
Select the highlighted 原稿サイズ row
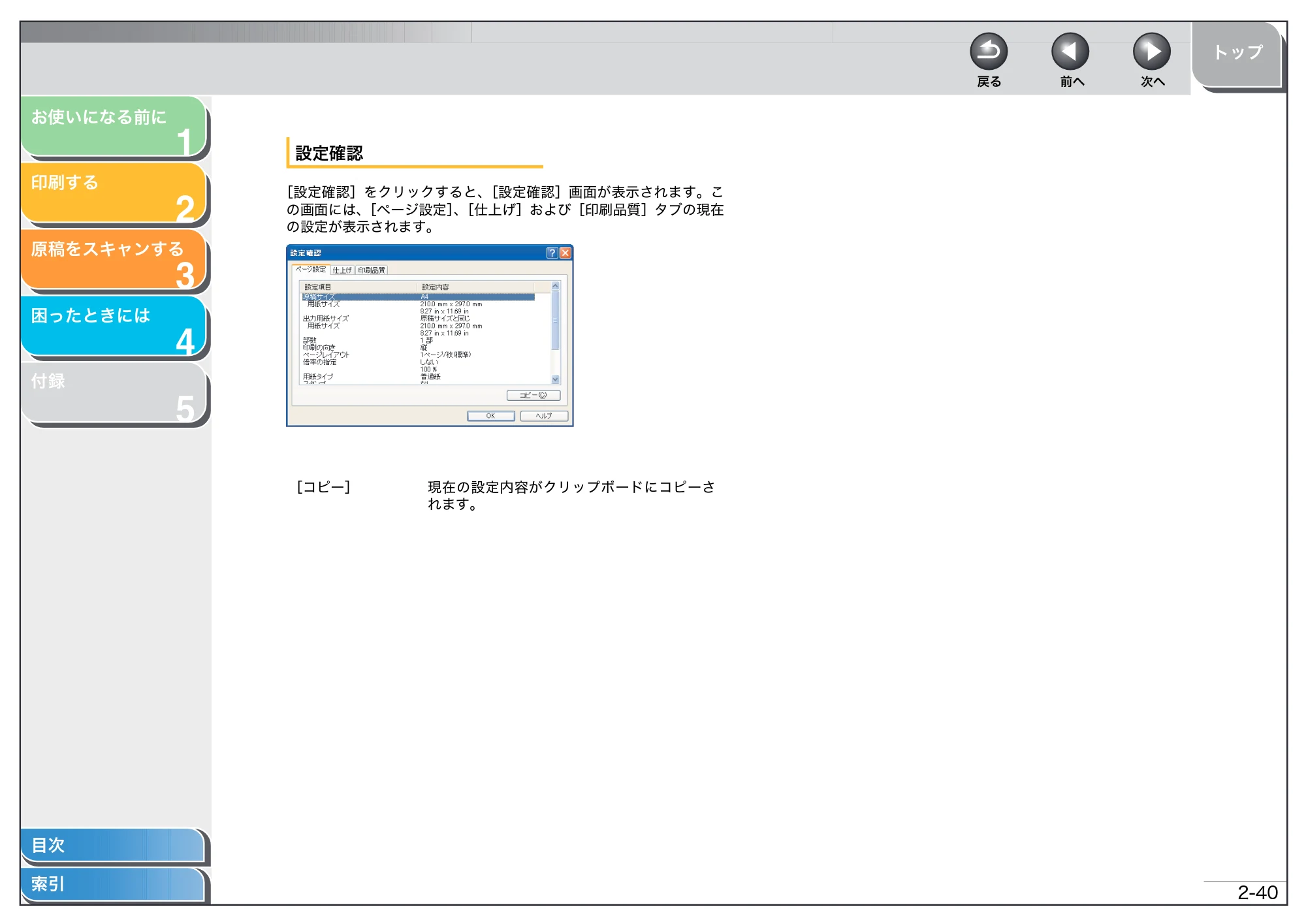[418, 296]
